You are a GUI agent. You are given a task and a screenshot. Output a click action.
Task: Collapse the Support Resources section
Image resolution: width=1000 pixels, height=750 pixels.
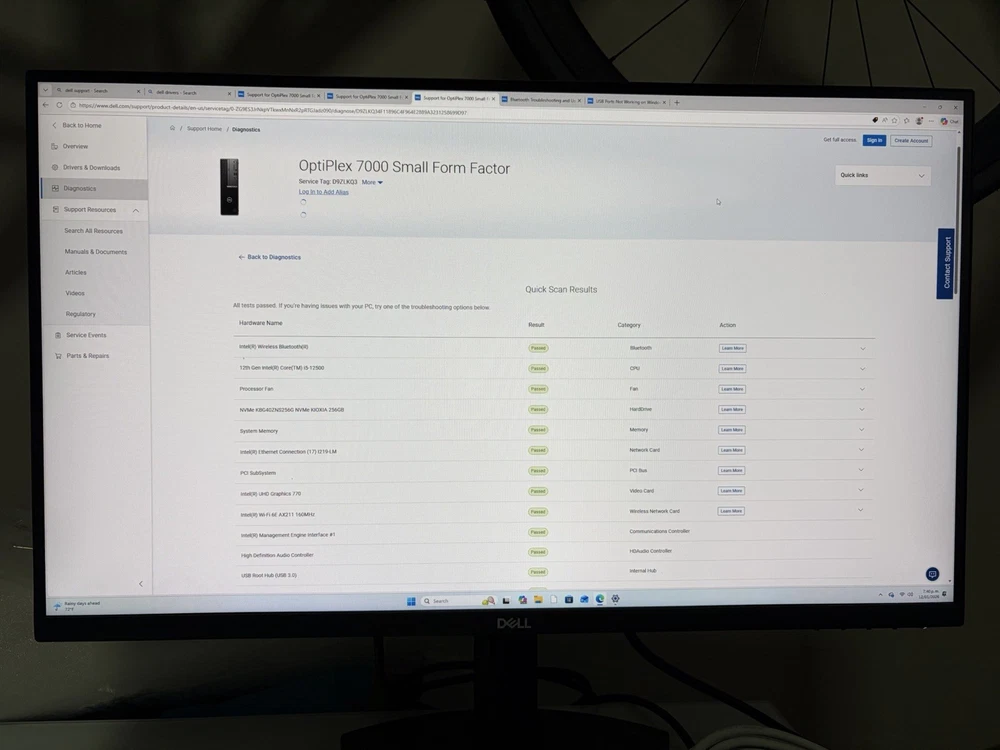tap(136, 210)
